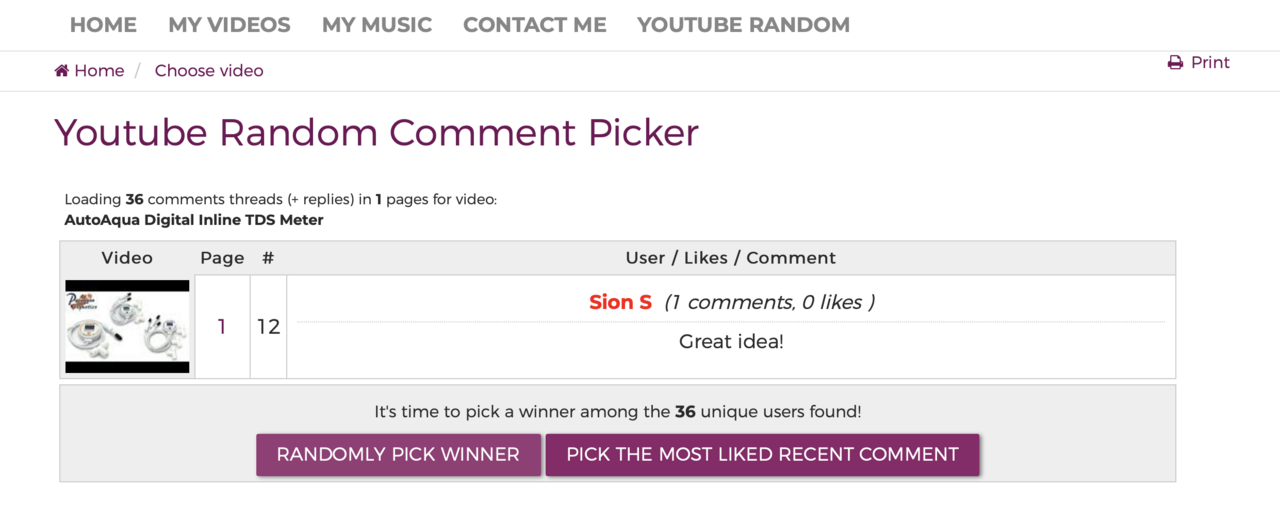
Task: Click the home icon in the breadcrumb
Action: (62, 71)
